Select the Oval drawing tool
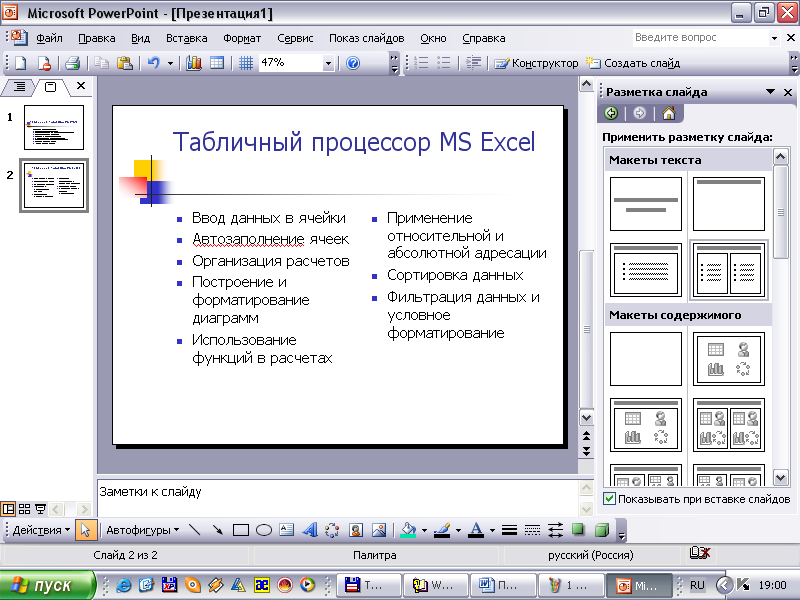800x600 pixels. pos(263,530)
